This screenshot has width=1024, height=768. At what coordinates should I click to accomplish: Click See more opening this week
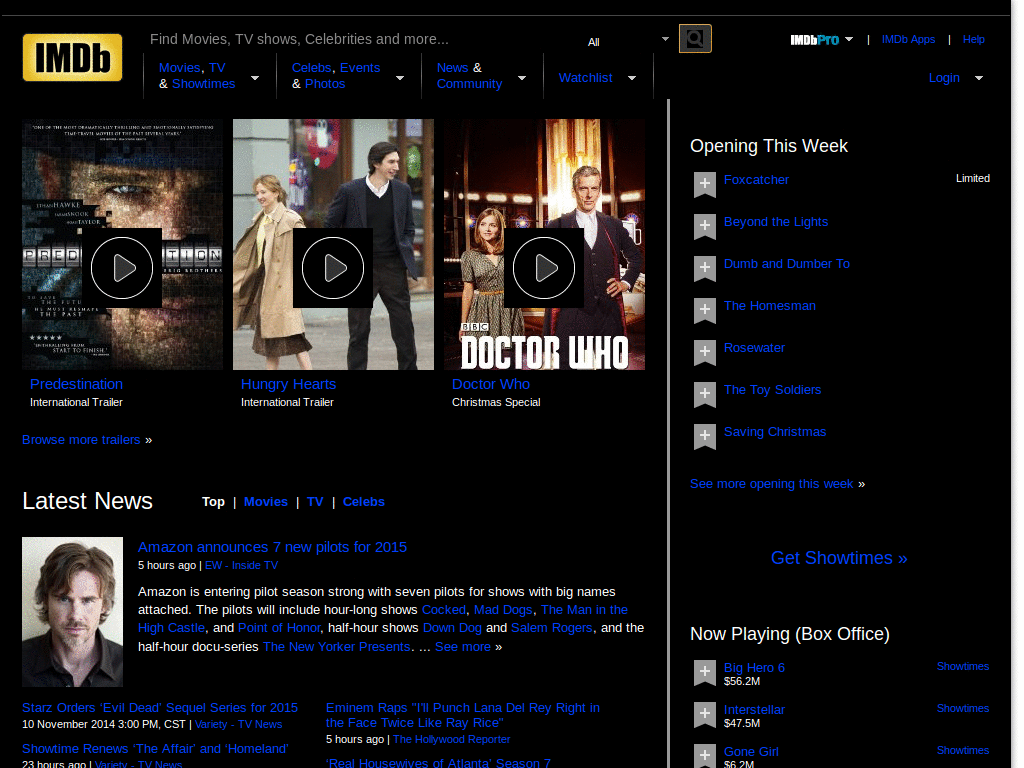[x=771, y=484]
